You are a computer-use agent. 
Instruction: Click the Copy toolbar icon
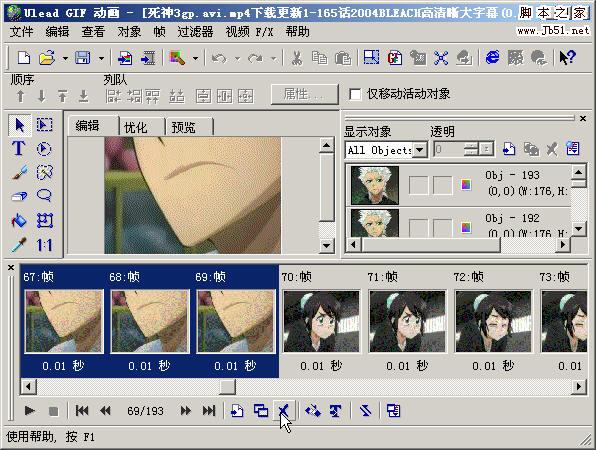pos(319,58)
